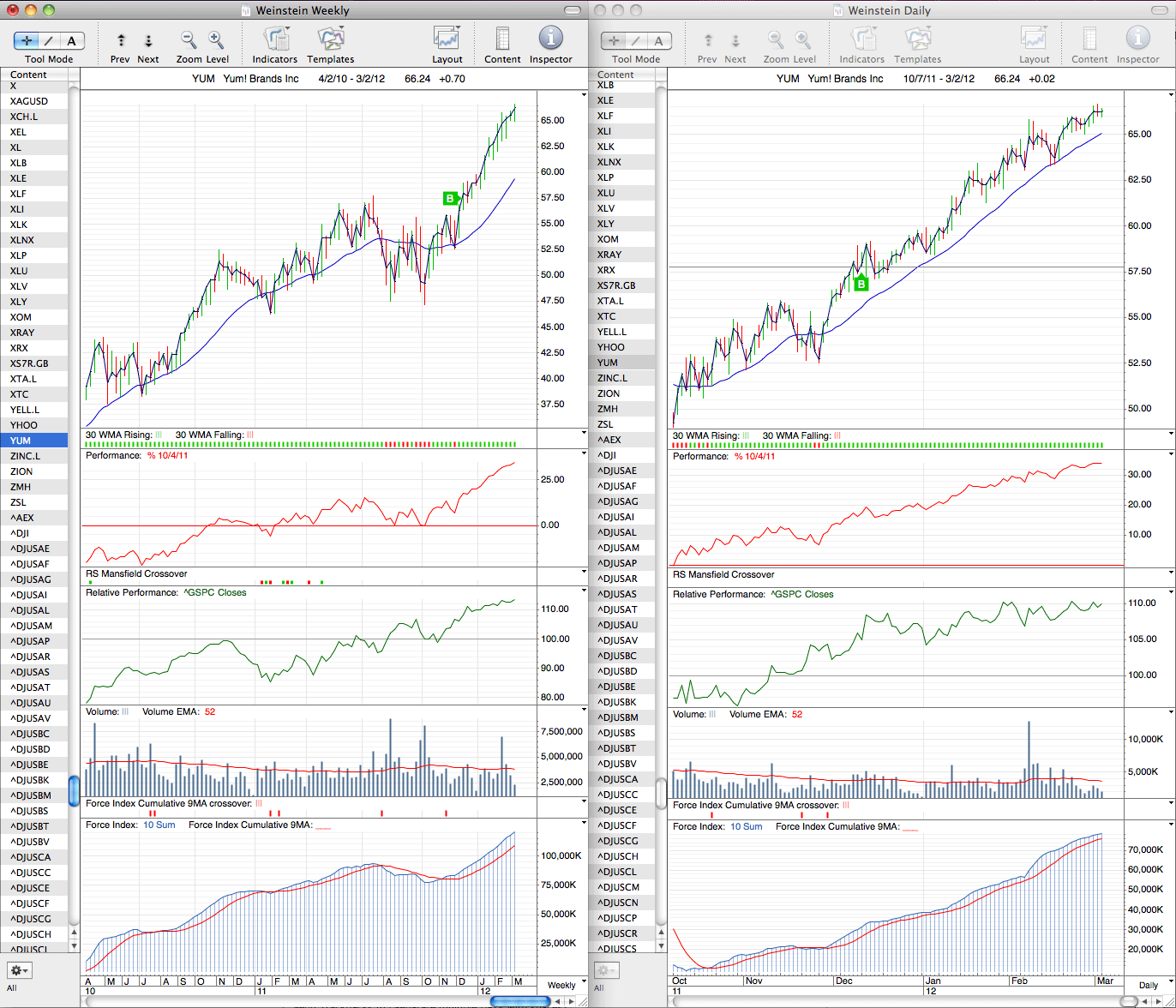1176x1008 pixels.
Task: Click daily chart horizontal scrollbar thumb
Action: [1130, 1000]
